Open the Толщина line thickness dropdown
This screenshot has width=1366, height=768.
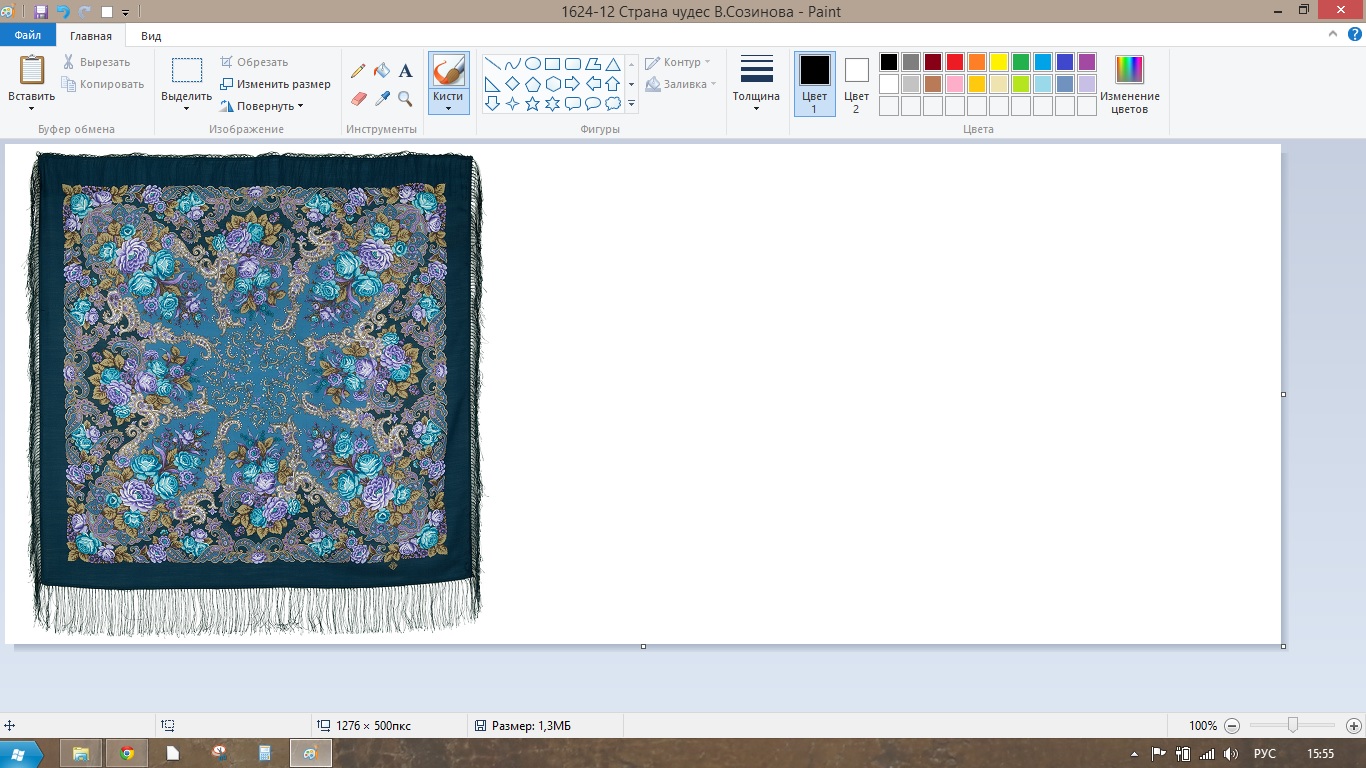756,84
